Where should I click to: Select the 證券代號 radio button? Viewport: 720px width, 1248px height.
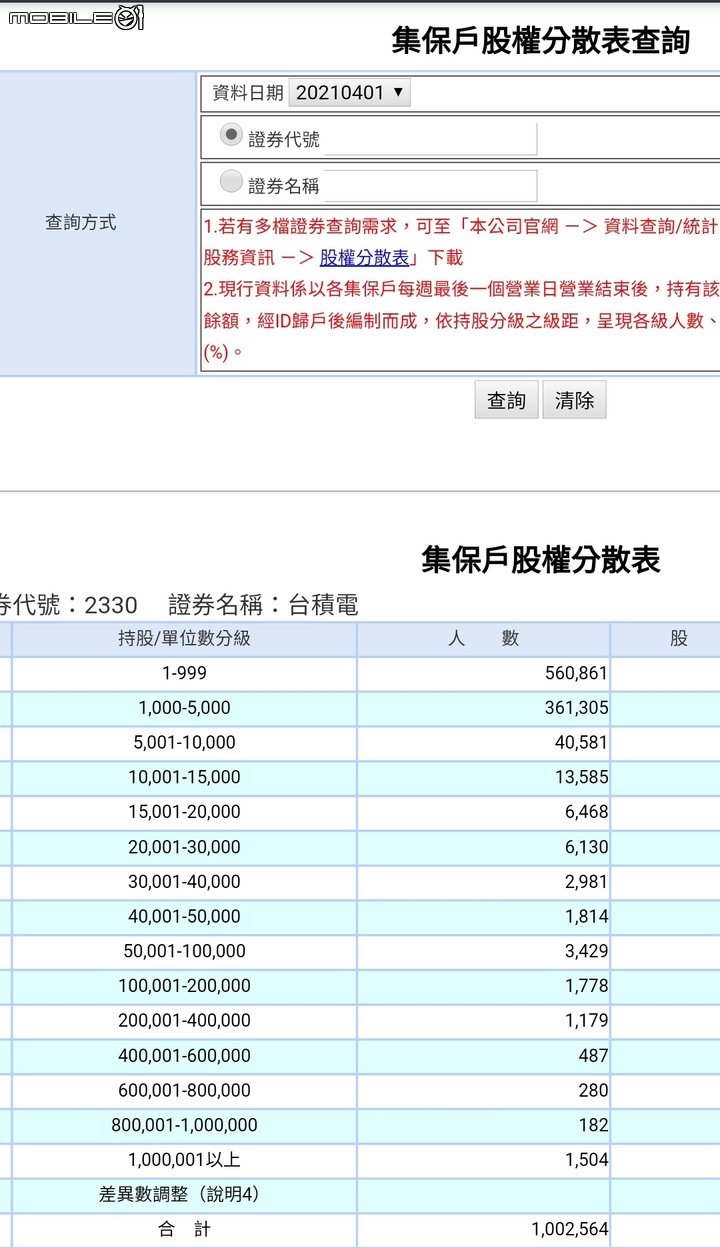(x=231, y=135)
